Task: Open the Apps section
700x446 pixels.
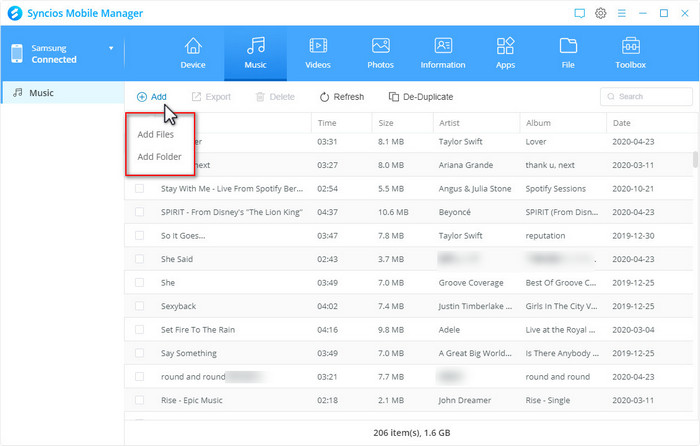Action: point(505,53)
